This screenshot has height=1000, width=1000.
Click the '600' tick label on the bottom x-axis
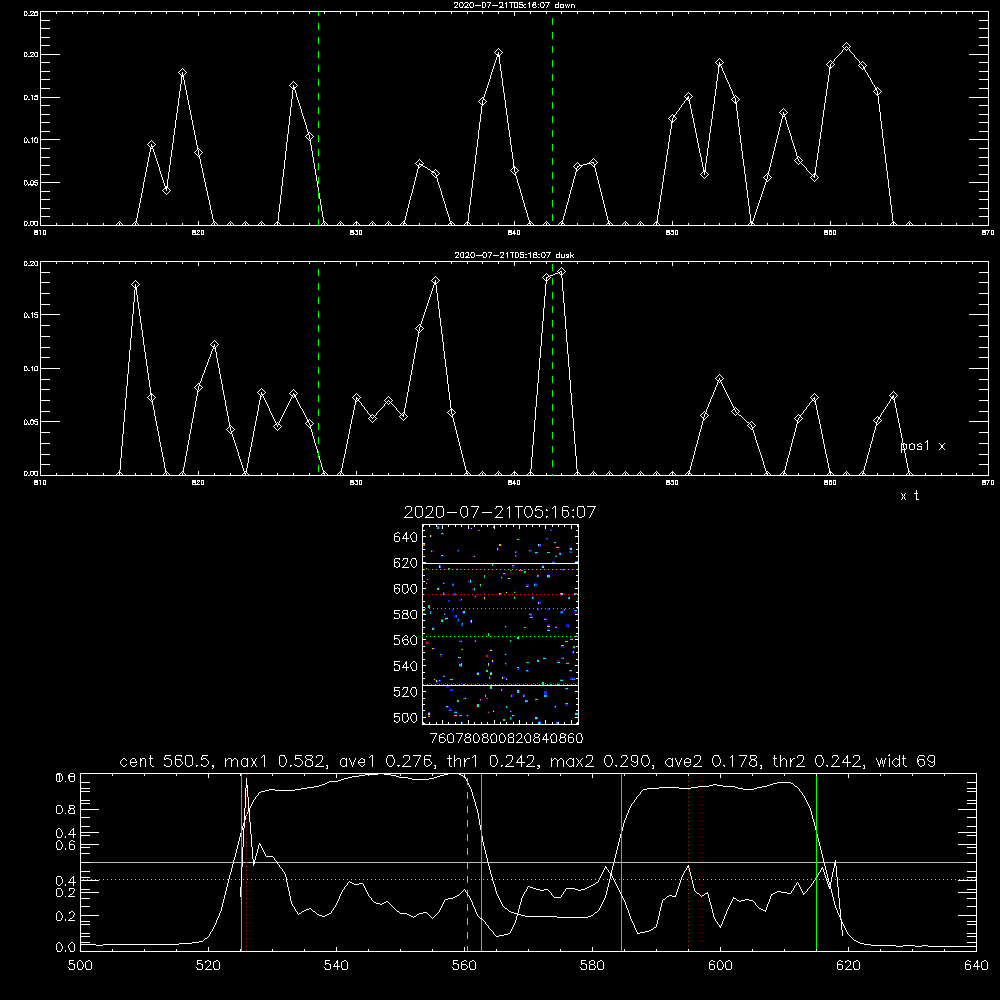click(x=720, y=966)
